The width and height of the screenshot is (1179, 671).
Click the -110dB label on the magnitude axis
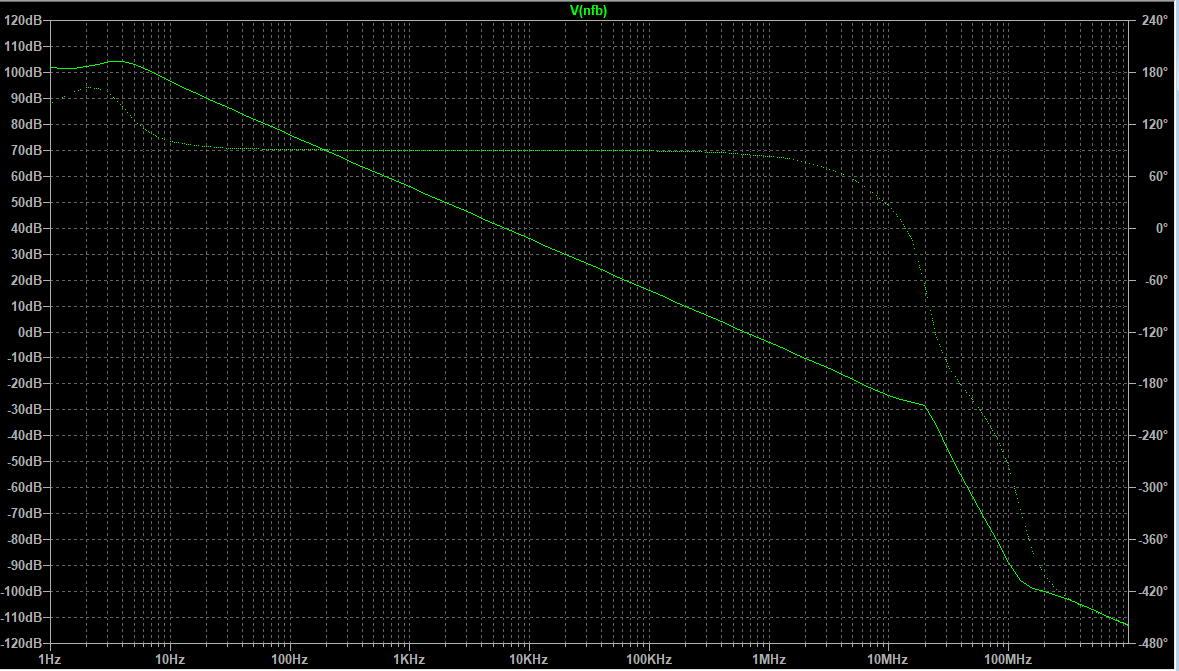point(22,617)
